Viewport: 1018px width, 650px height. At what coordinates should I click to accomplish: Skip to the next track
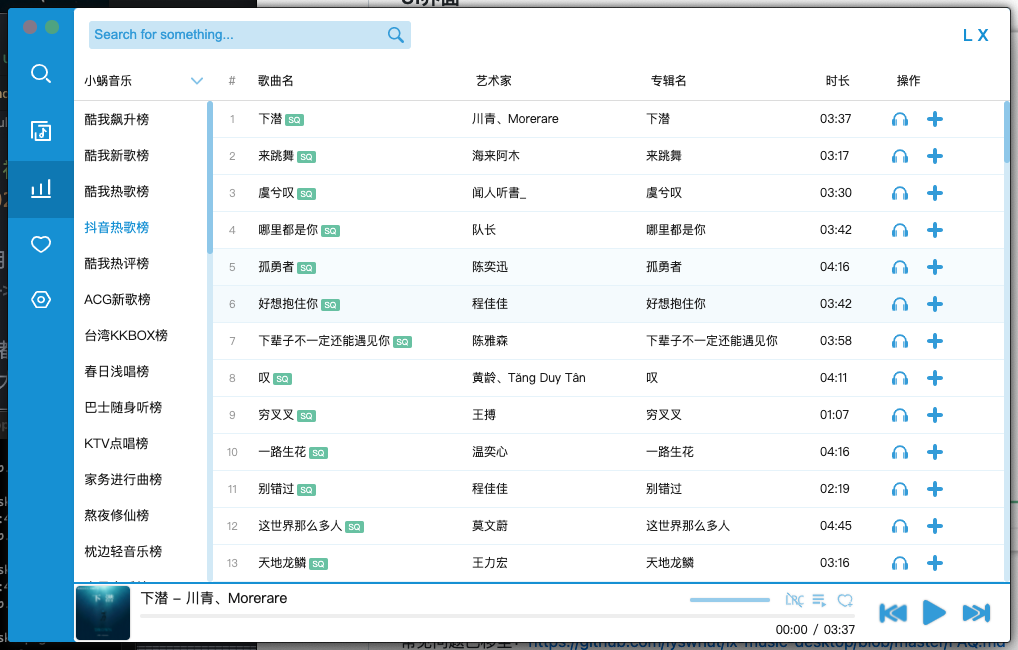[x=976, y=612]
